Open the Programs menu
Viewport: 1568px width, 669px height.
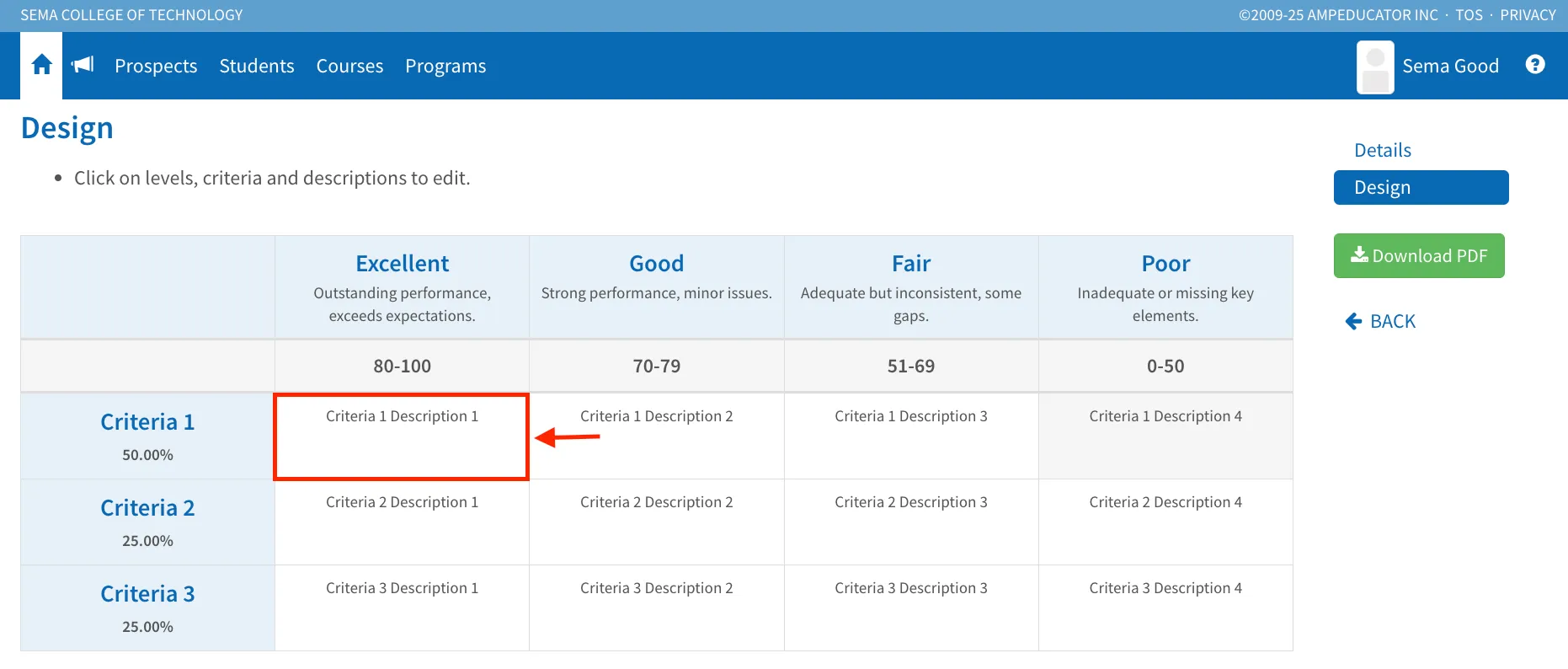[x=445, y=66]
